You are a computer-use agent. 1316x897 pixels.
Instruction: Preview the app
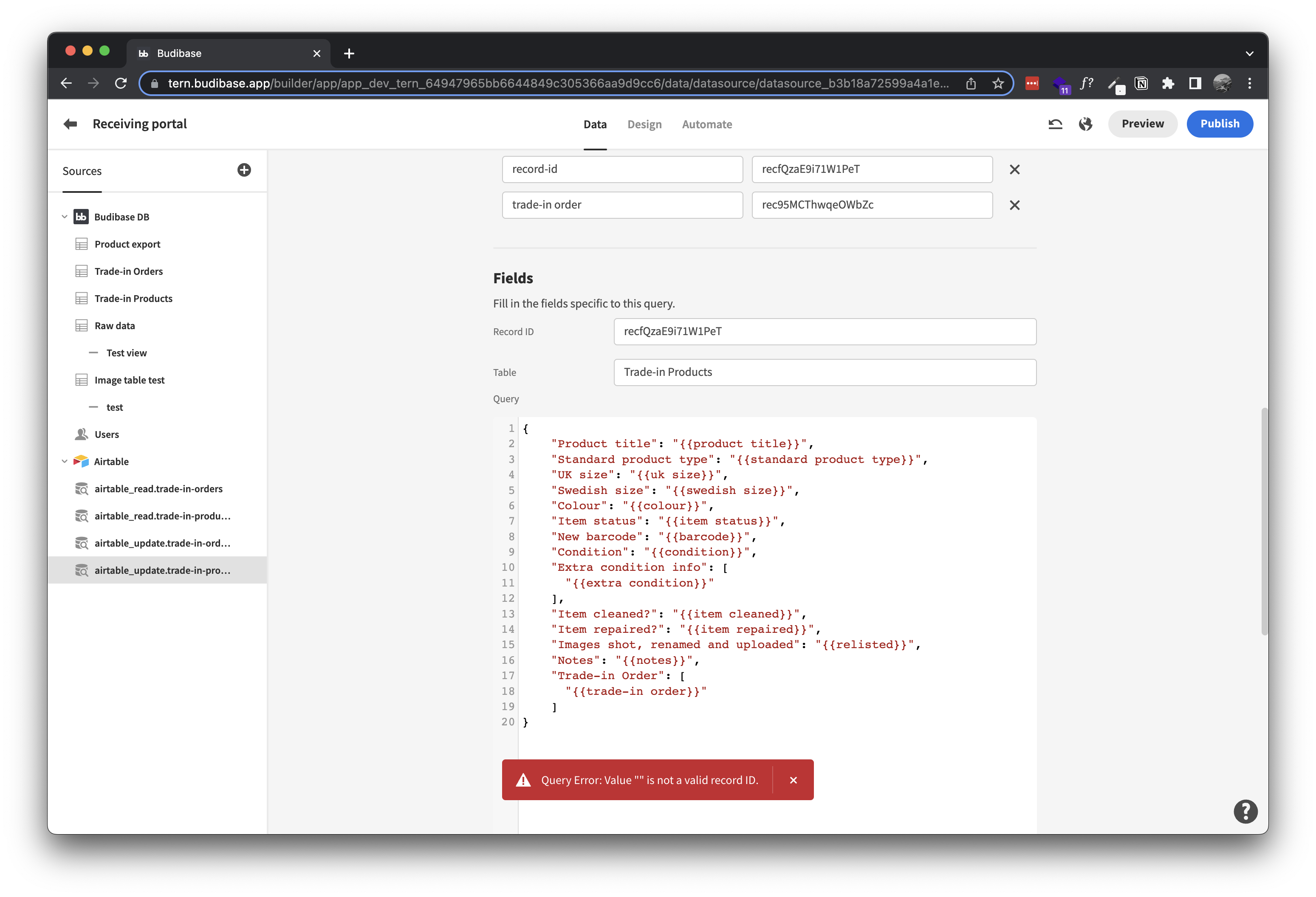coord(1142,124)
